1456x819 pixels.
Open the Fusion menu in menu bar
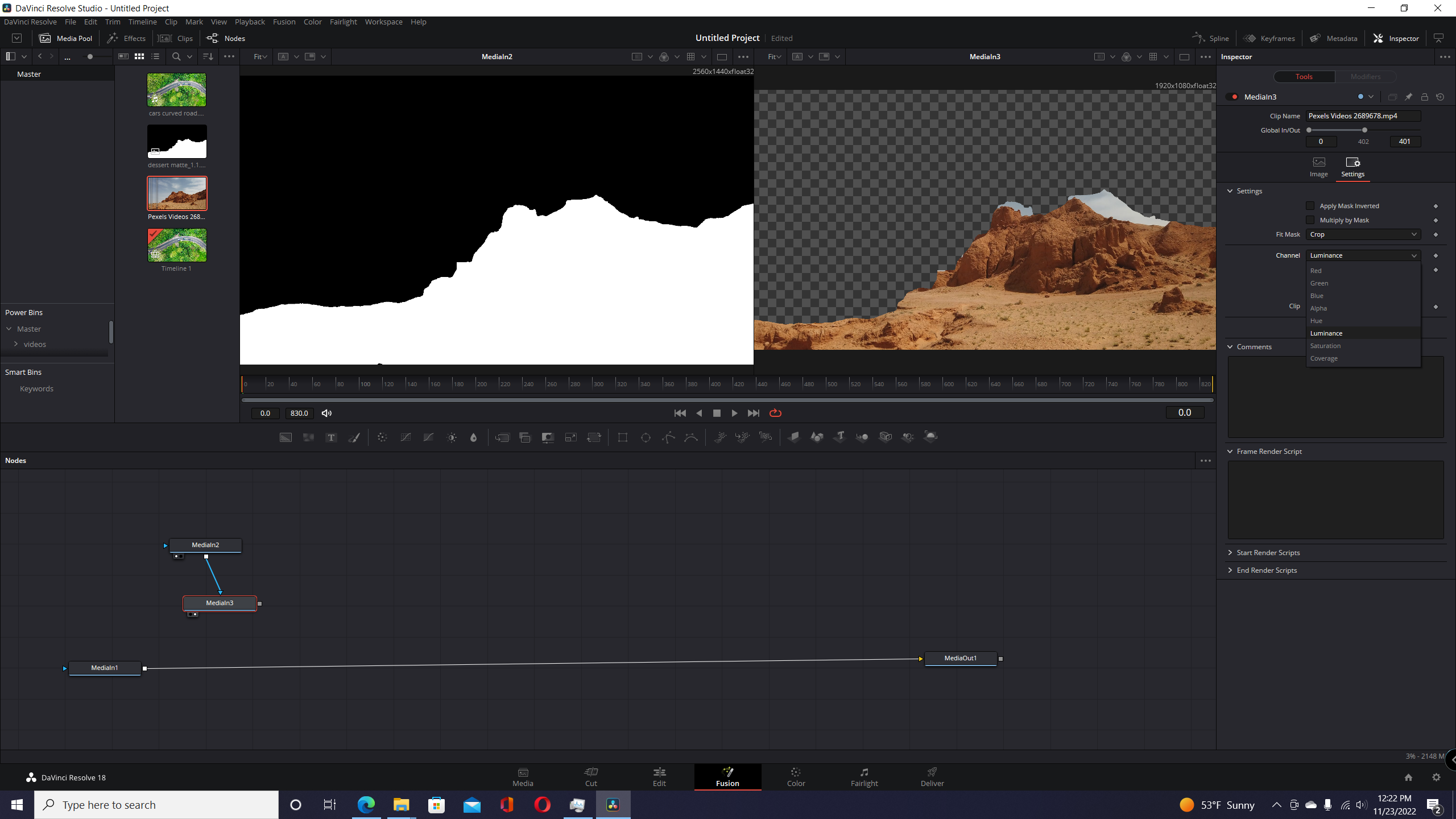coord(284,22)
